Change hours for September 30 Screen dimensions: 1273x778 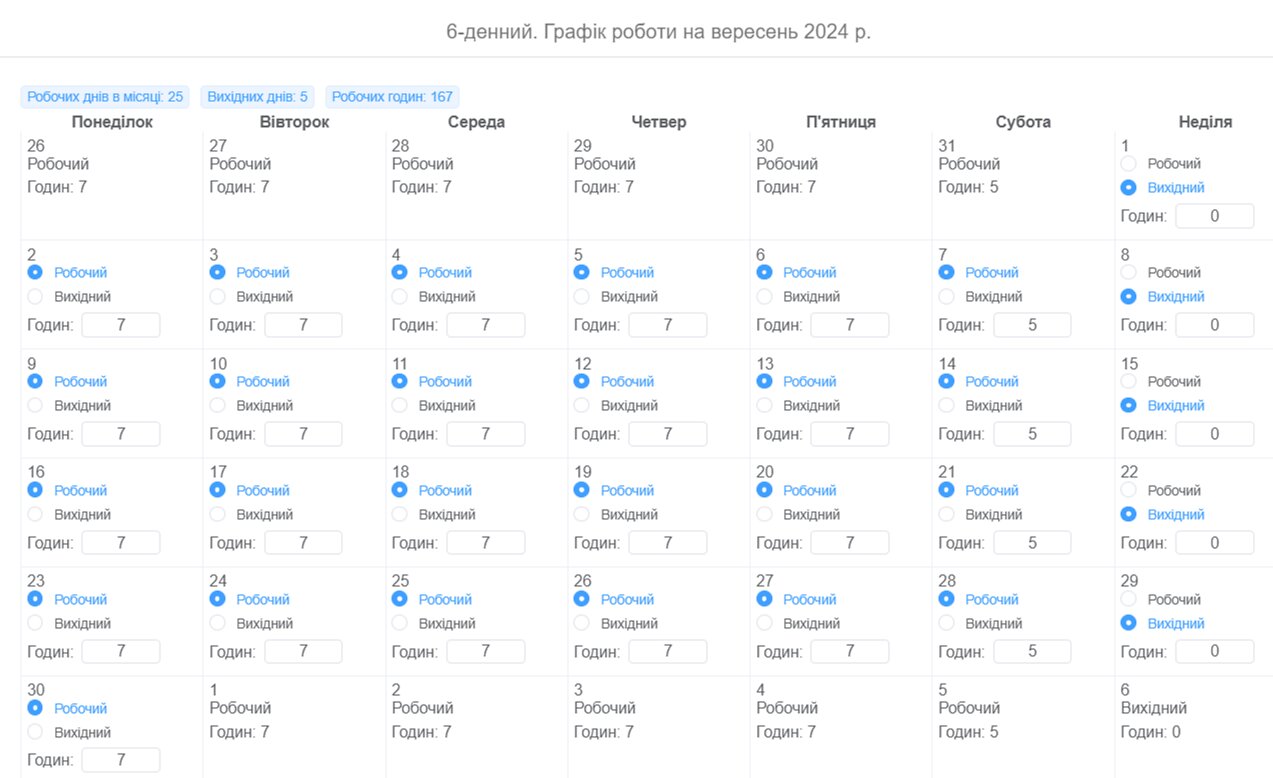[x=121, y=761]
